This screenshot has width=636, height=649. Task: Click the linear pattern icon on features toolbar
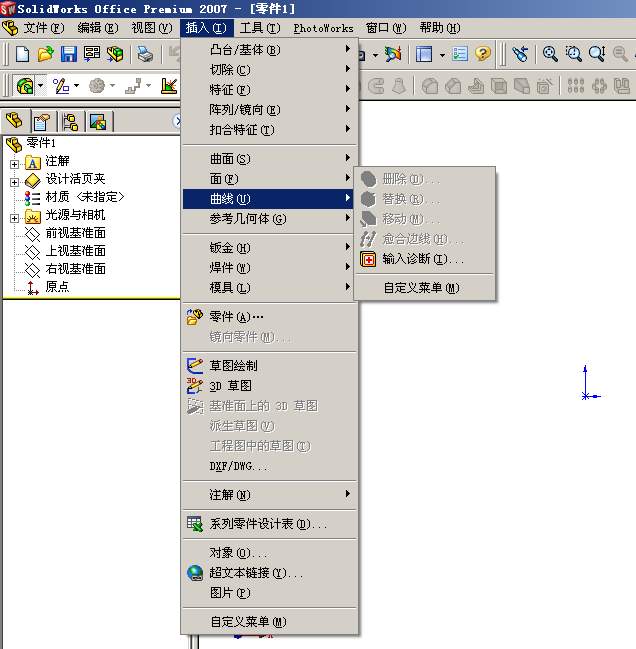point(576,86)
